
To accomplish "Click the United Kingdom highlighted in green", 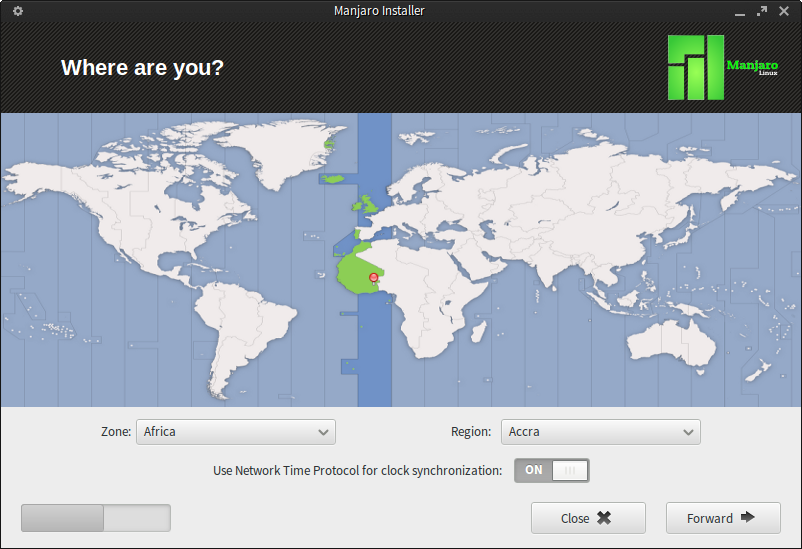I will 366,204.
